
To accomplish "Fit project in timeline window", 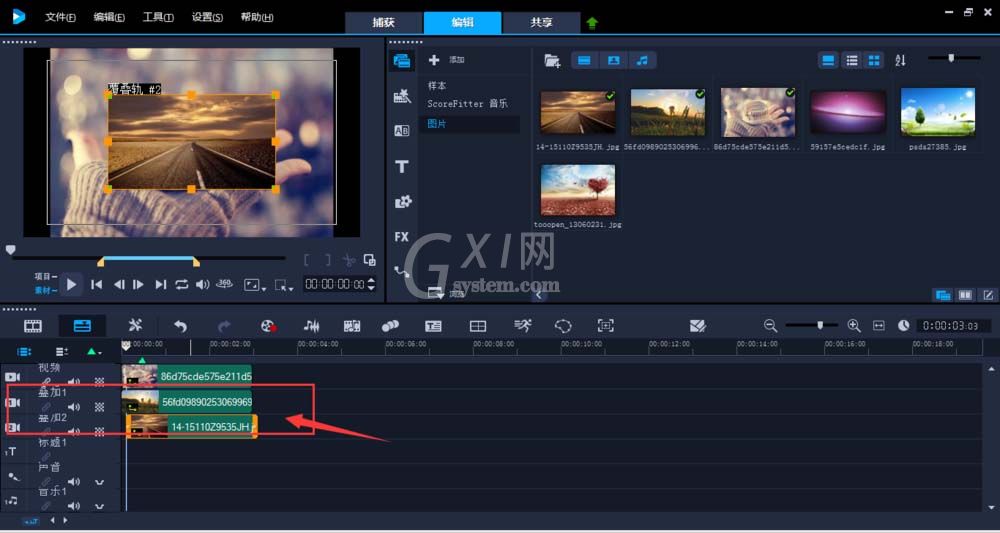I will (x=879, y=326).
